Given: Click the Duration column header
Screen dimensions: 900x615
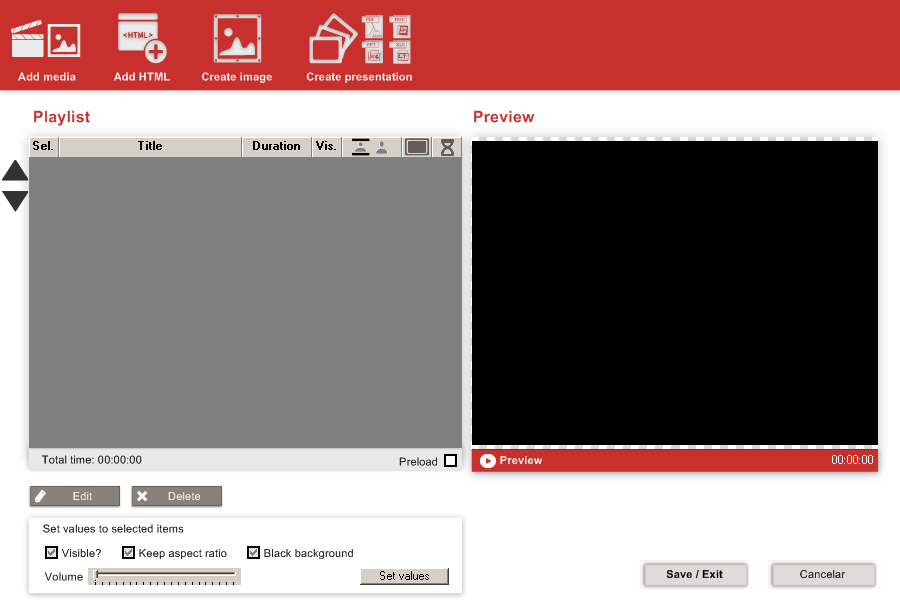Looking at the screenshot, I should coord(276,147).
